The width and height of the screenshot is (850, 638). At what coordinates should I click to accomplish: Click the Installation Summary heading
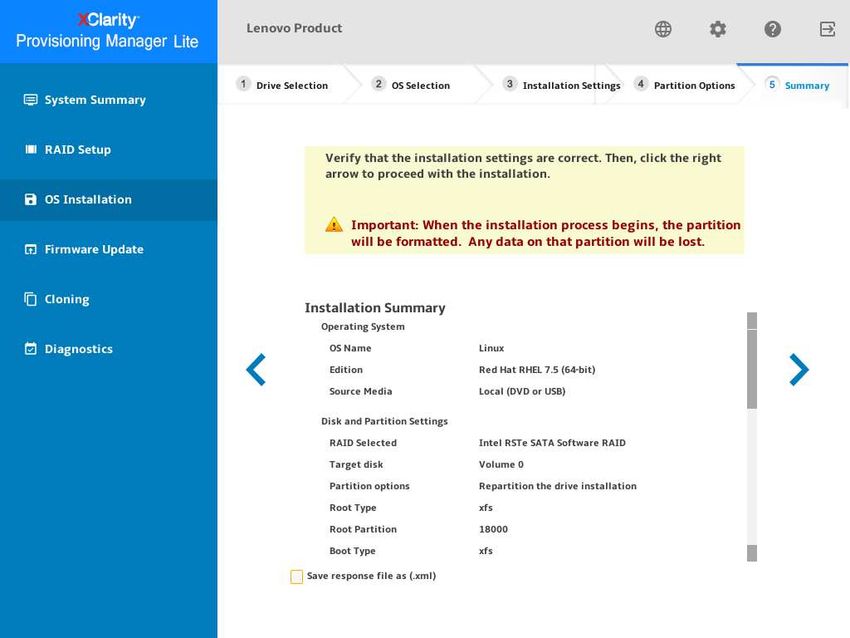tap(375, 308)
